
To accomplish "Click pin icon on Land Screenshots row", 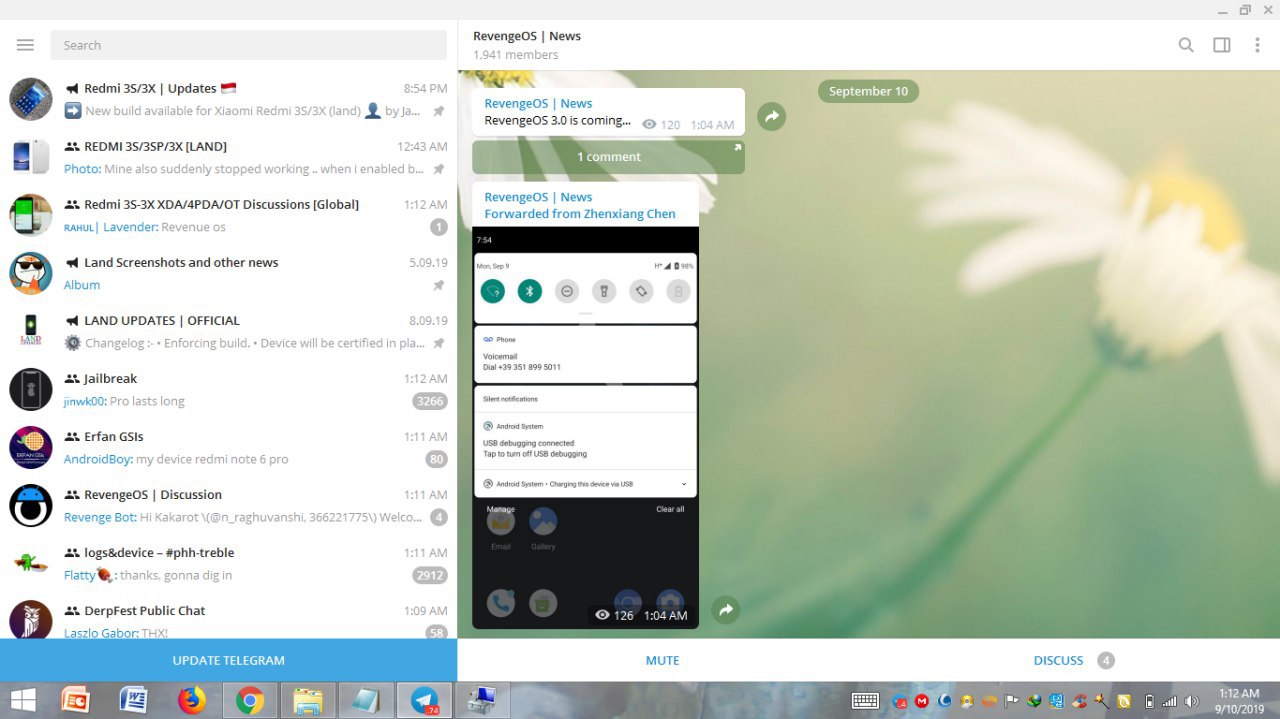I will point(438,285).
